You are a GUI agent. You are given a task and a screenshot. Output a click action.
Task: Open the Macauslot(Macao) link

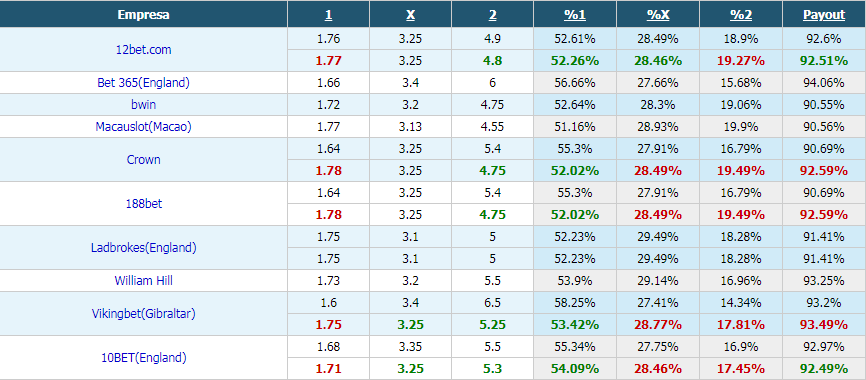pyautogui.click(x=144, y=126)
